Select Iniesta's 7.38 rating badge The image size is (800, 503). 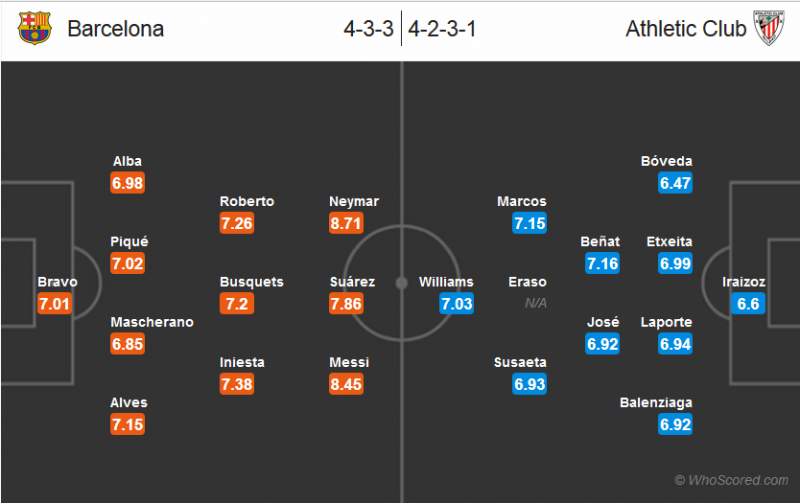point(237,385)
